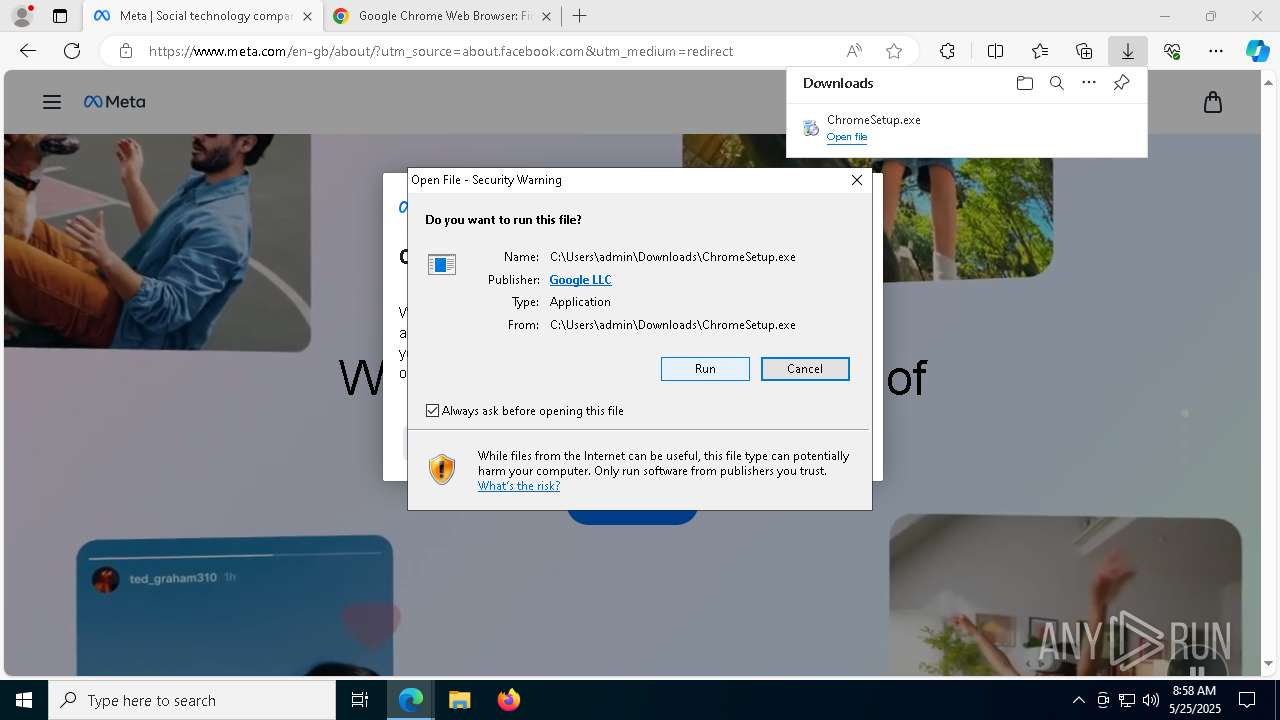Viewport: 1280px width, 720px height.
Task: Close the Open File Security Warning dialog
Action: point(857,180)
